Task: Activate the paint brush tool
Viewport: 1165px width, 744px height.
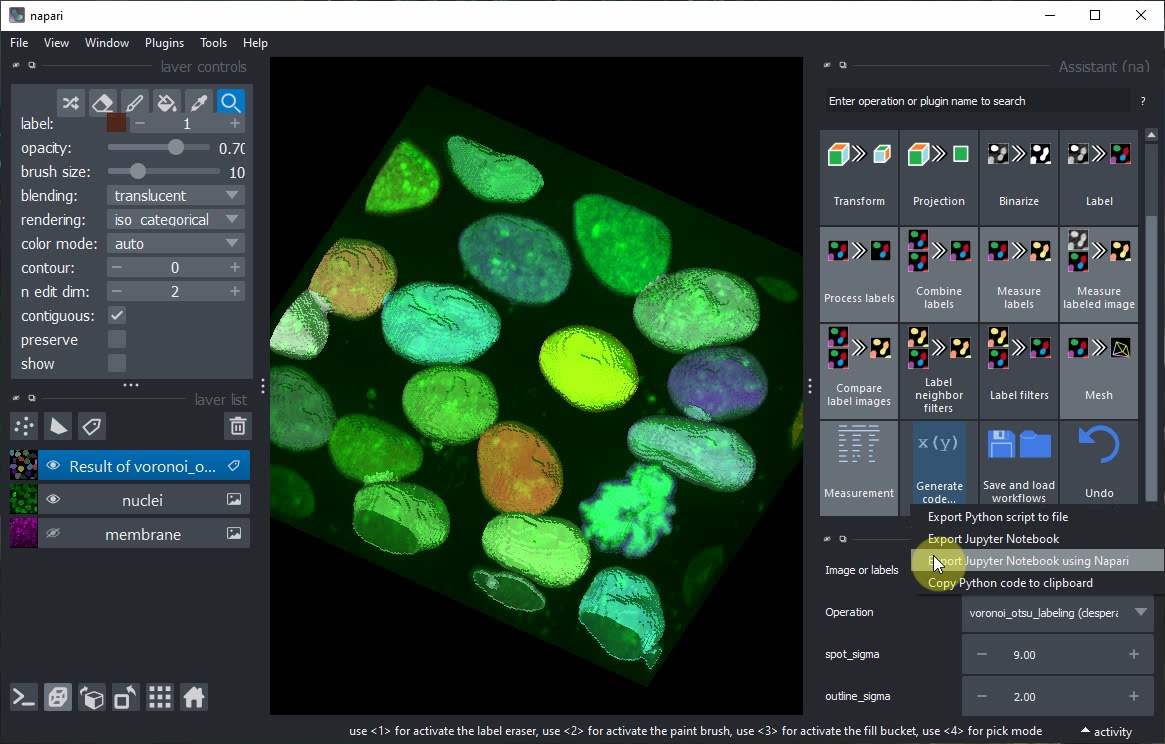Action: [134, 103]
